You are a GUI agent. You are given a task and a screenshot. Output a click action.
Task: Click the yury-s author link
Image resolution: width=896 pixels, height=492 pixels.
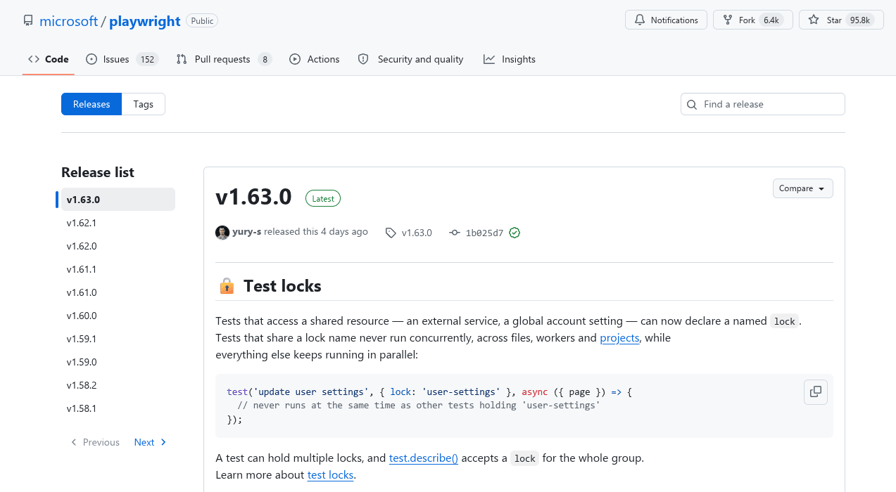pos(246,231)
